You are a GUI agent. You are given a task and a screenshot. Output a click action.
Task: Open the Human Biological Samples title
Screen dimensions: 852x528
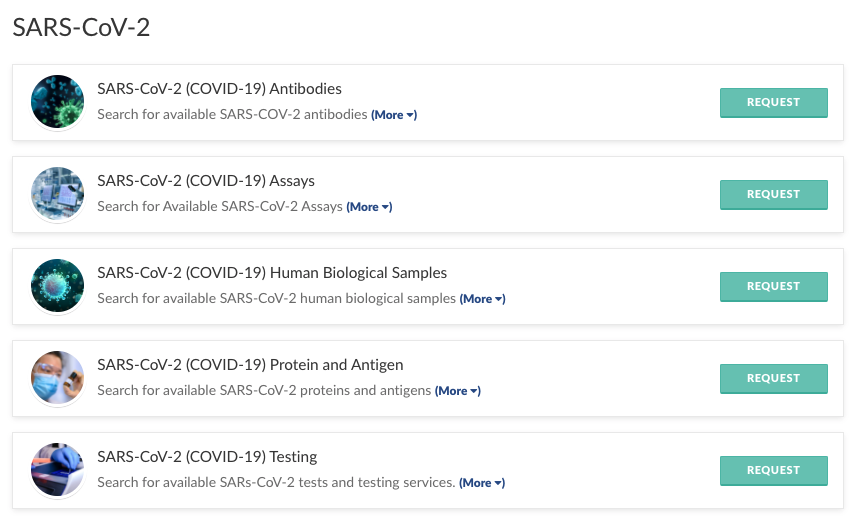tap(272, 273)
